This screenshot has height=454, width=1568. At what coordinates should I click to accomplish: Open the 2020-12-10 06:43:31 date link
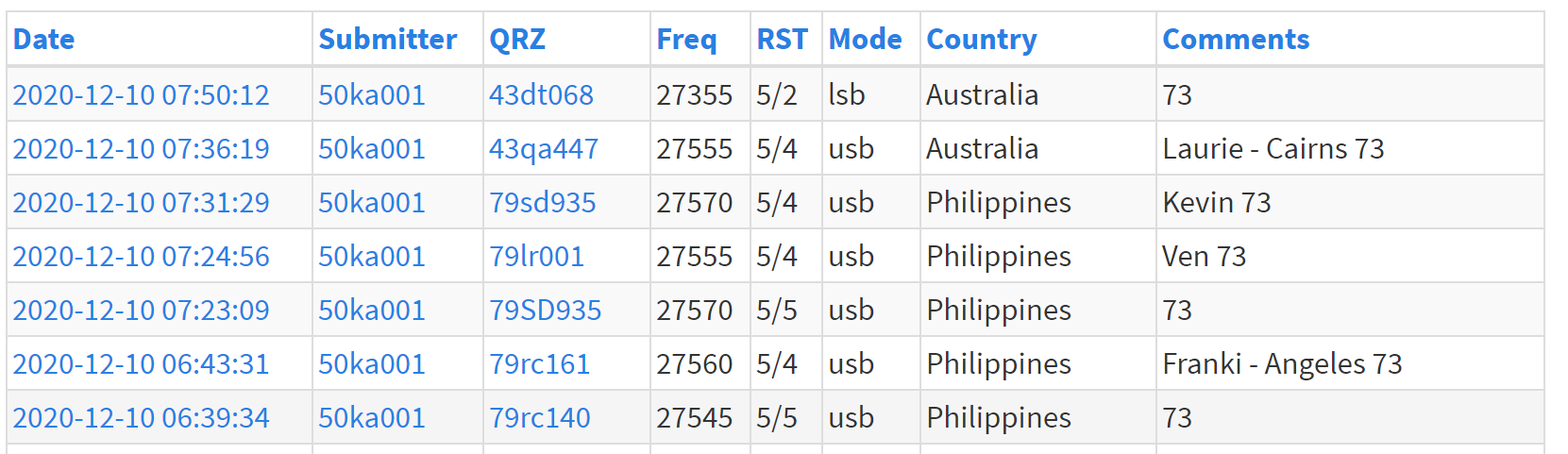tap(141, 363)
